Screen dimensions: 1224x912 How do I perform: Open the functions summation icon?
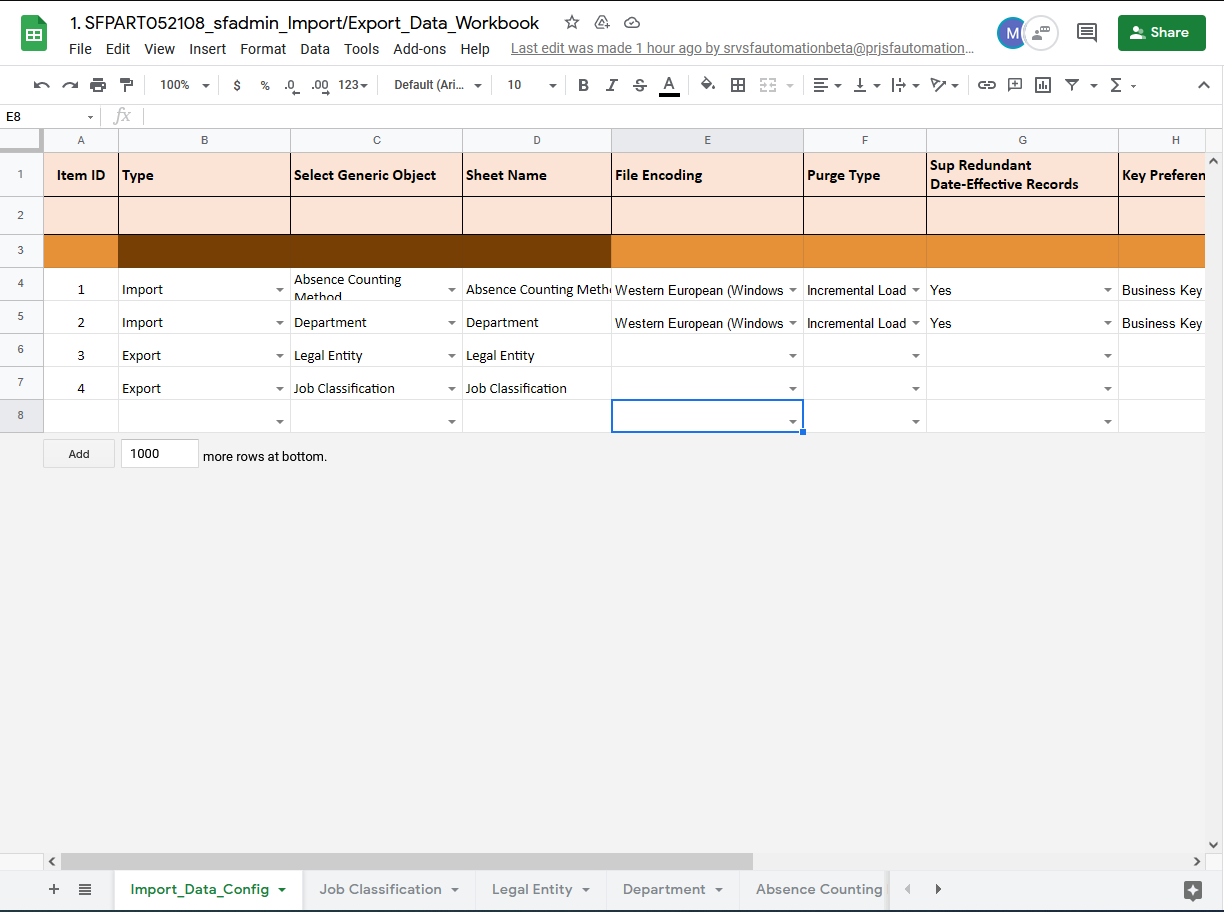pos(1117,85)
